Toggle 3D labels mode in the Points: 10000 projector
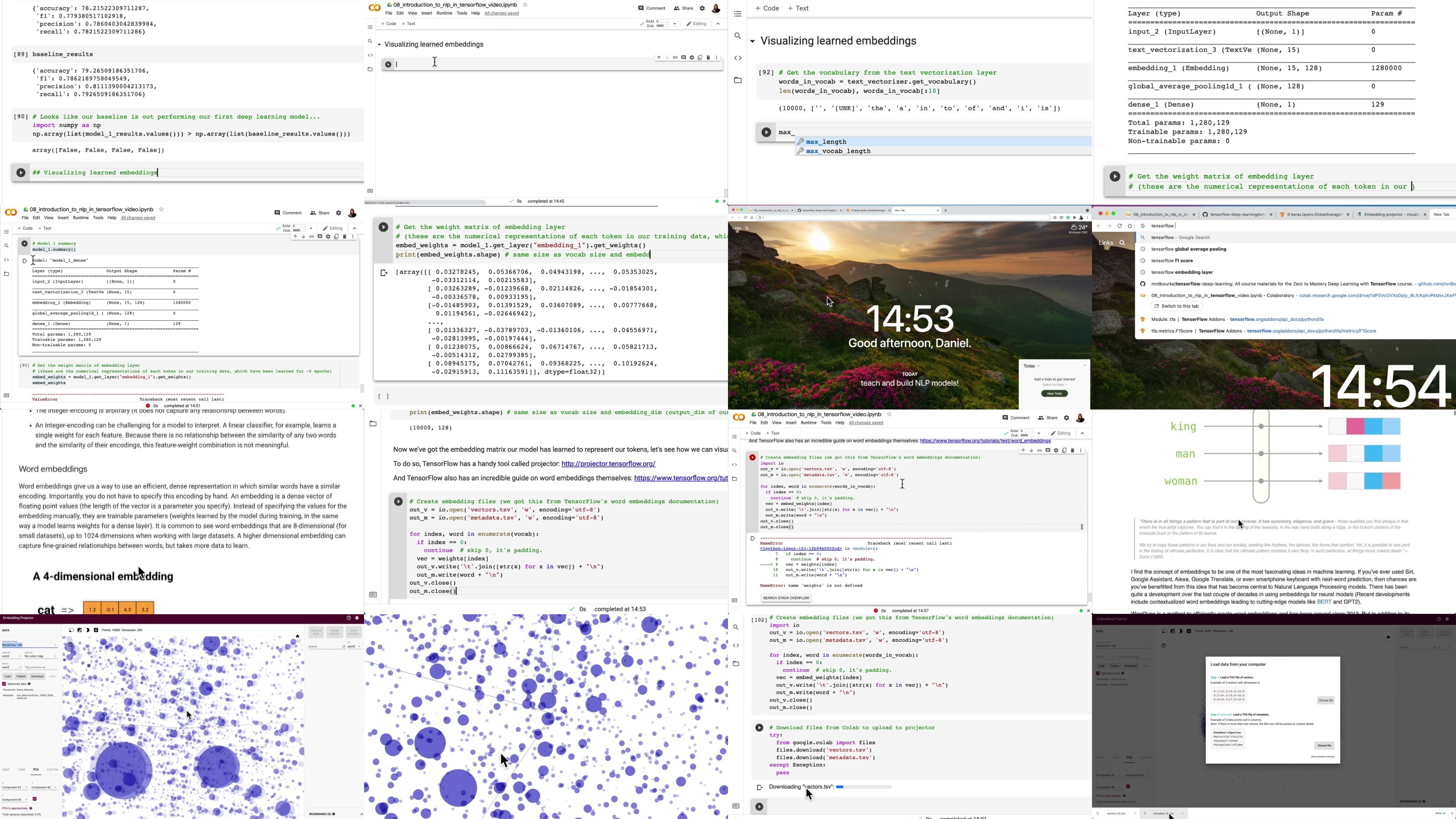Screen dimensions: 1456x819 pyautogui.click(x=96, y=630)
